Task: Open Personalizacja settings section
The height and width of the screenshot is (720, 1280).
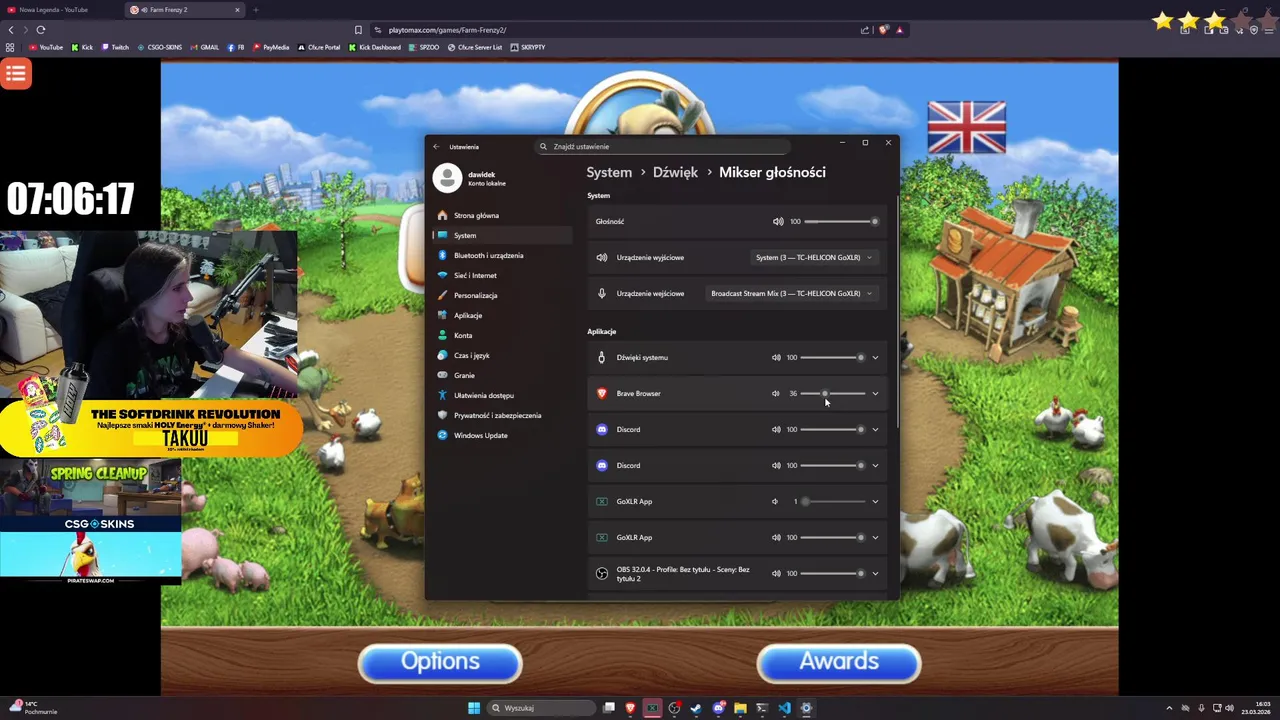Action: [503, 295]
